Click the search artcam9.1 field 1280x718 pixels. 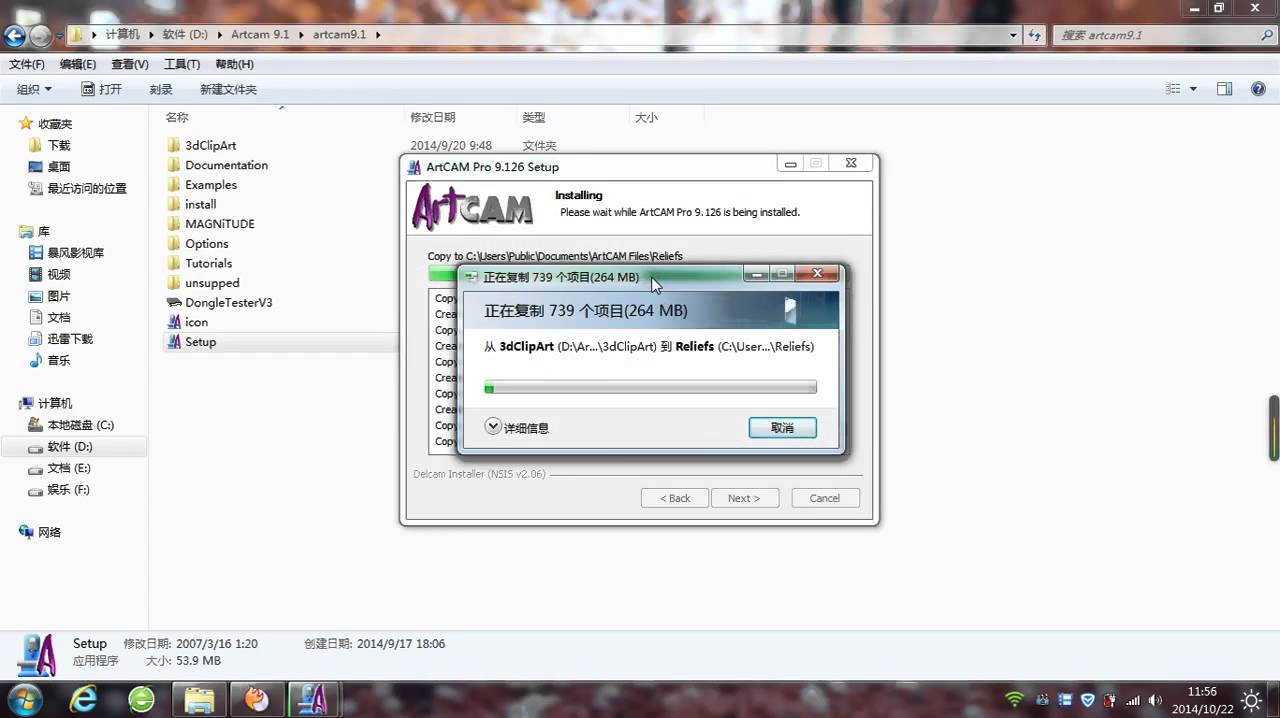[1163, 35]
